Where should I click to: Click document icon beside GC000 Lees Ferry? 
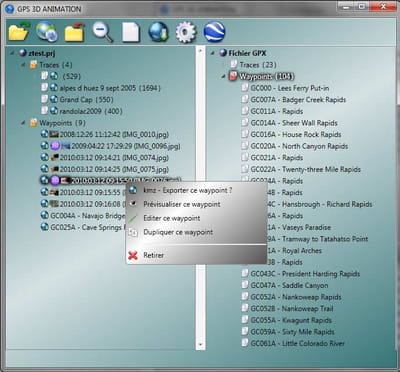coord(245,88)
